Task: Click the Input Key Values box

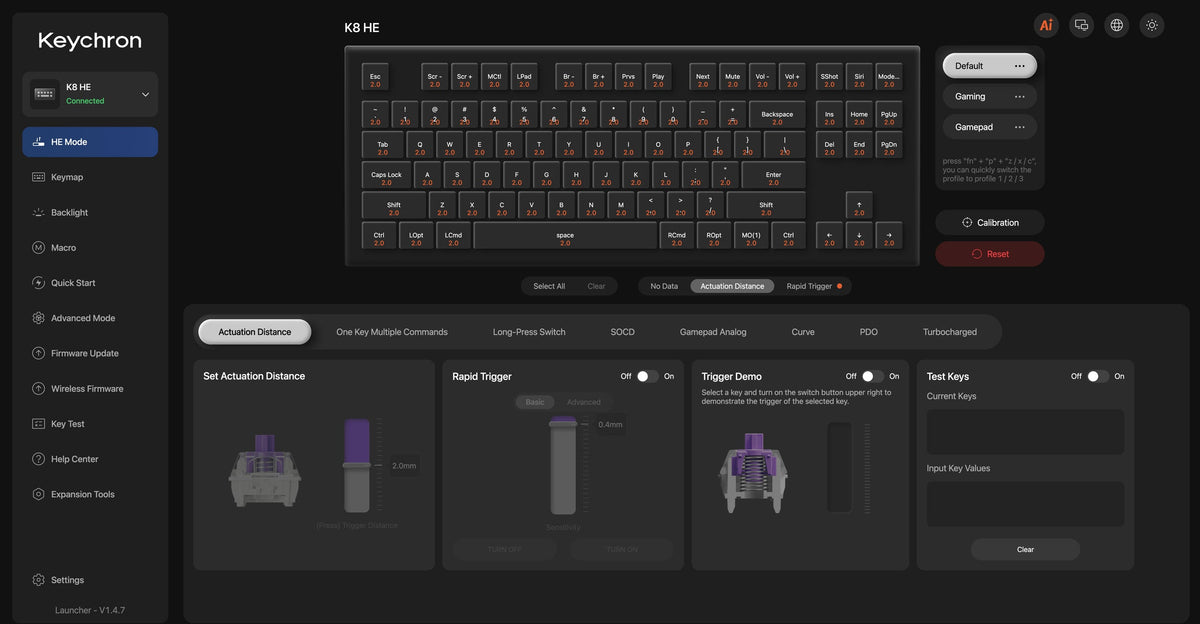Action: click(x=1025, y=504)
